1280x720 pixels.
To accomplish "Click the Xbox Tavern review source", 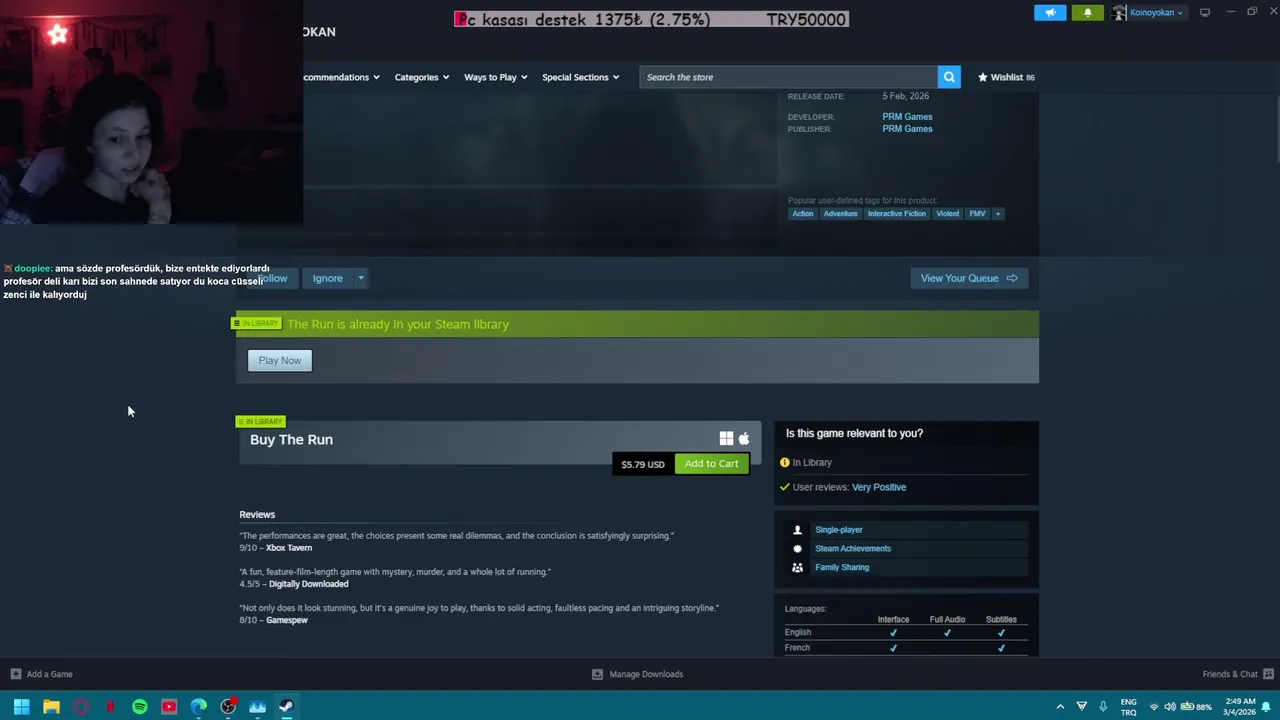I will 289,548.
